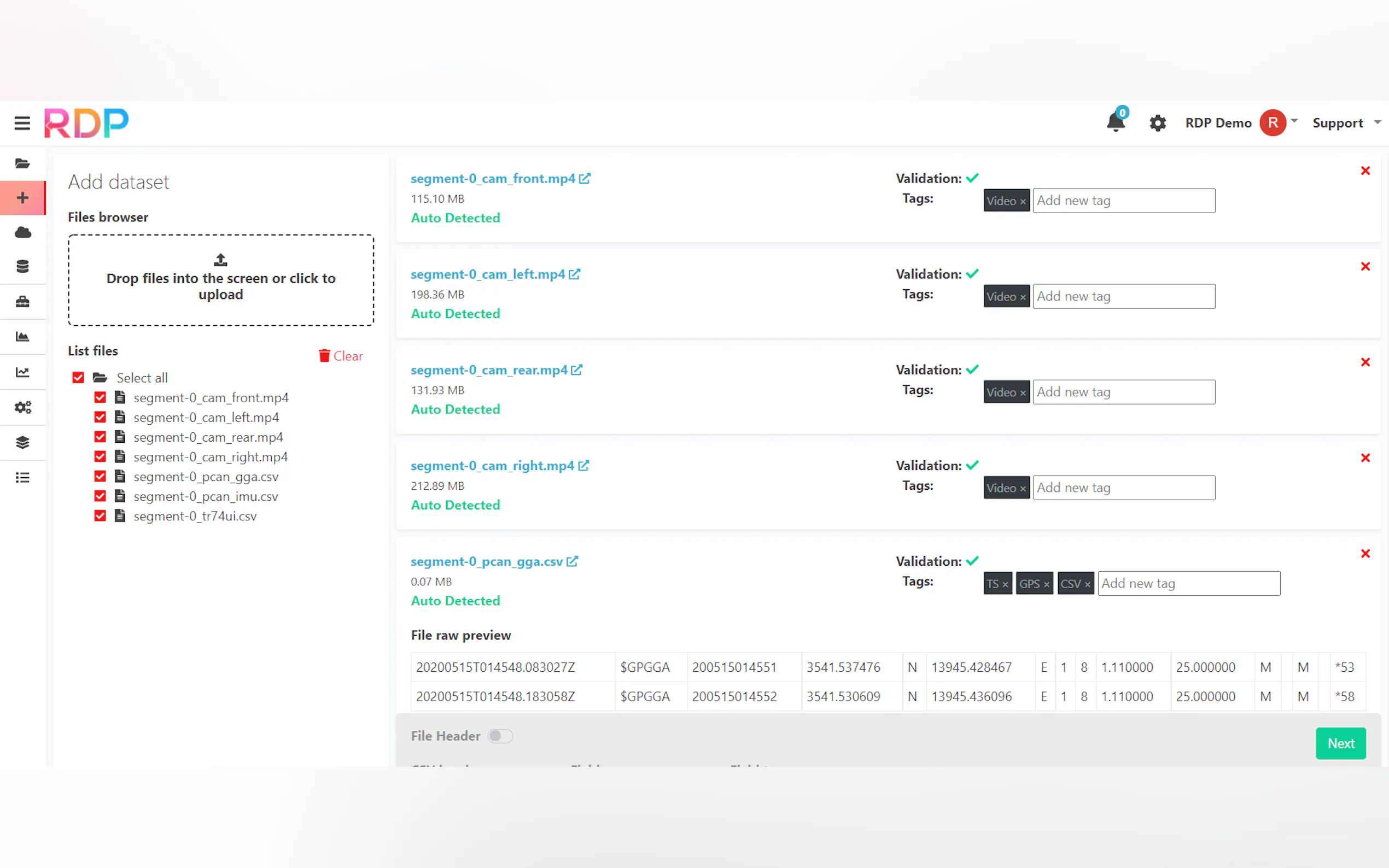Open the database icon in the sidebar
1389x868 pixels.
(x=22, y=266)
